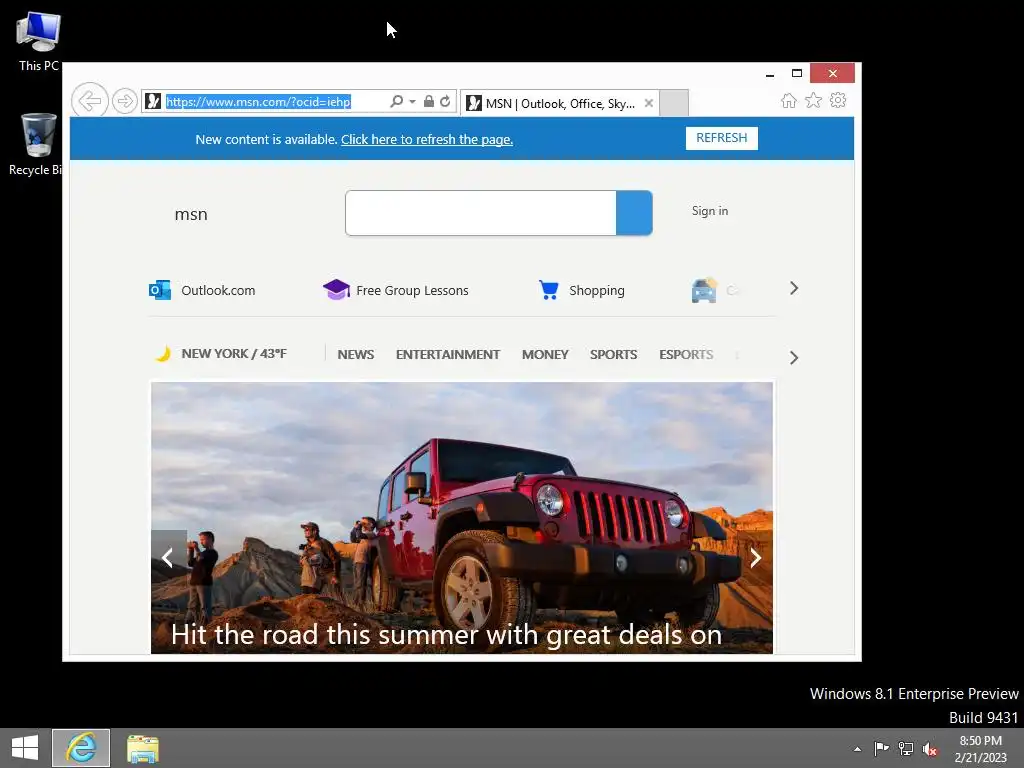Image resolution: width=1024 pixels, height=768 pixels.
Task: Click the Sign in link
Action: tap(710, 211)
